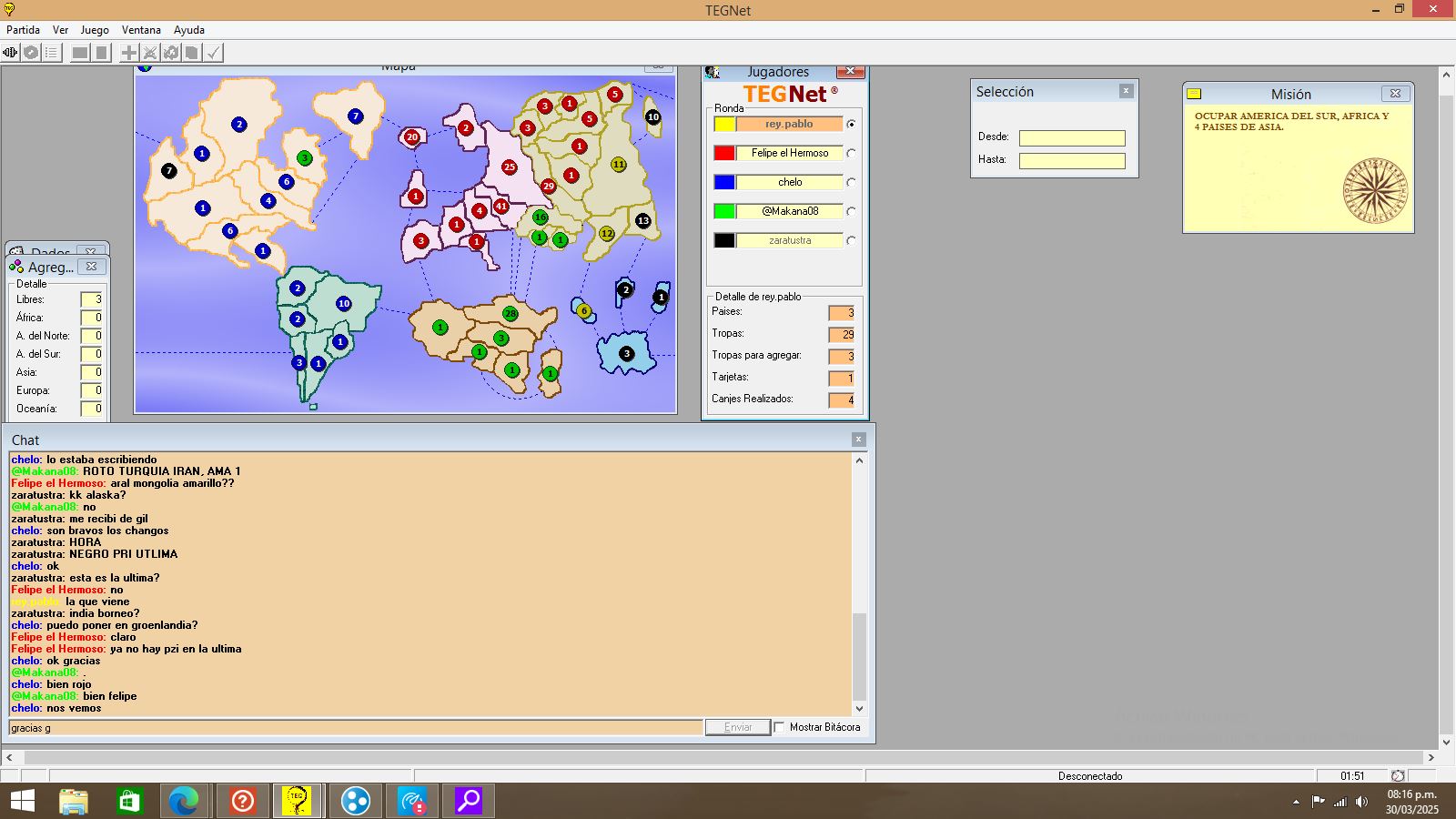Open Microsoft Edge from the taskbar
This screenshot has height=819, width=1456.
[x=184, y=801]
